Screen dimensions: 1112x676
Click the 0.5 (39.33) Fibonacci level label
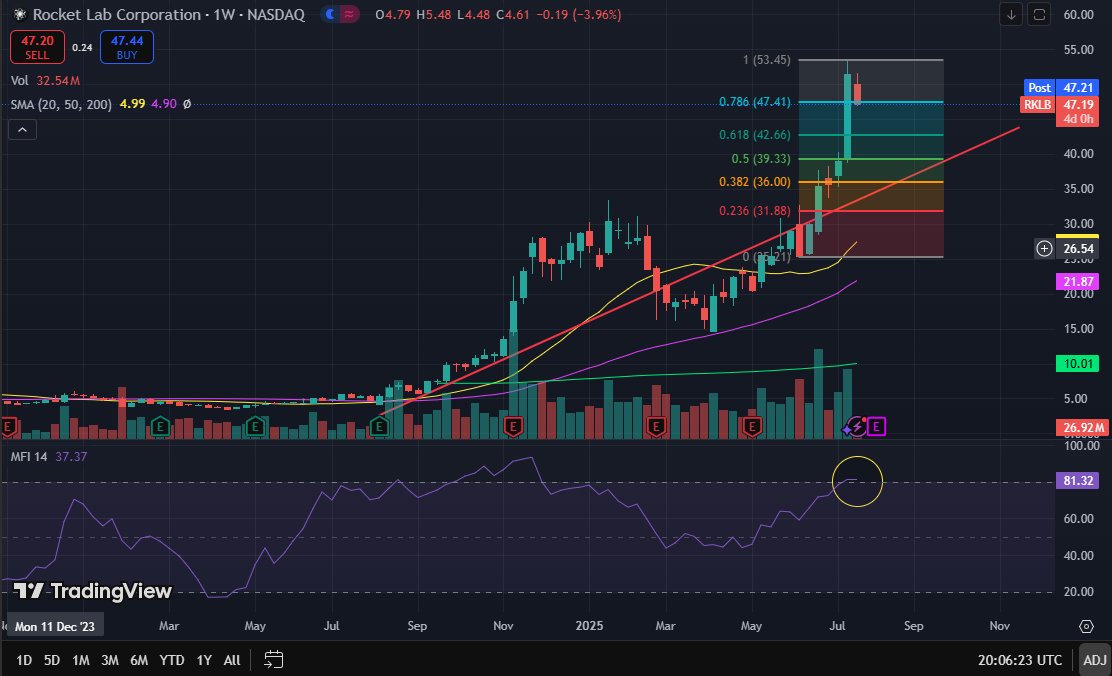pos(760,159)
